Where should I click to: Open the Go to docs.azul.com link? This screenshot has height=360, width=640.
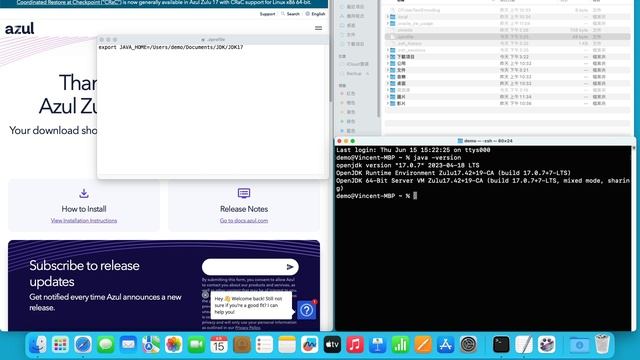[x=244, y=220]
